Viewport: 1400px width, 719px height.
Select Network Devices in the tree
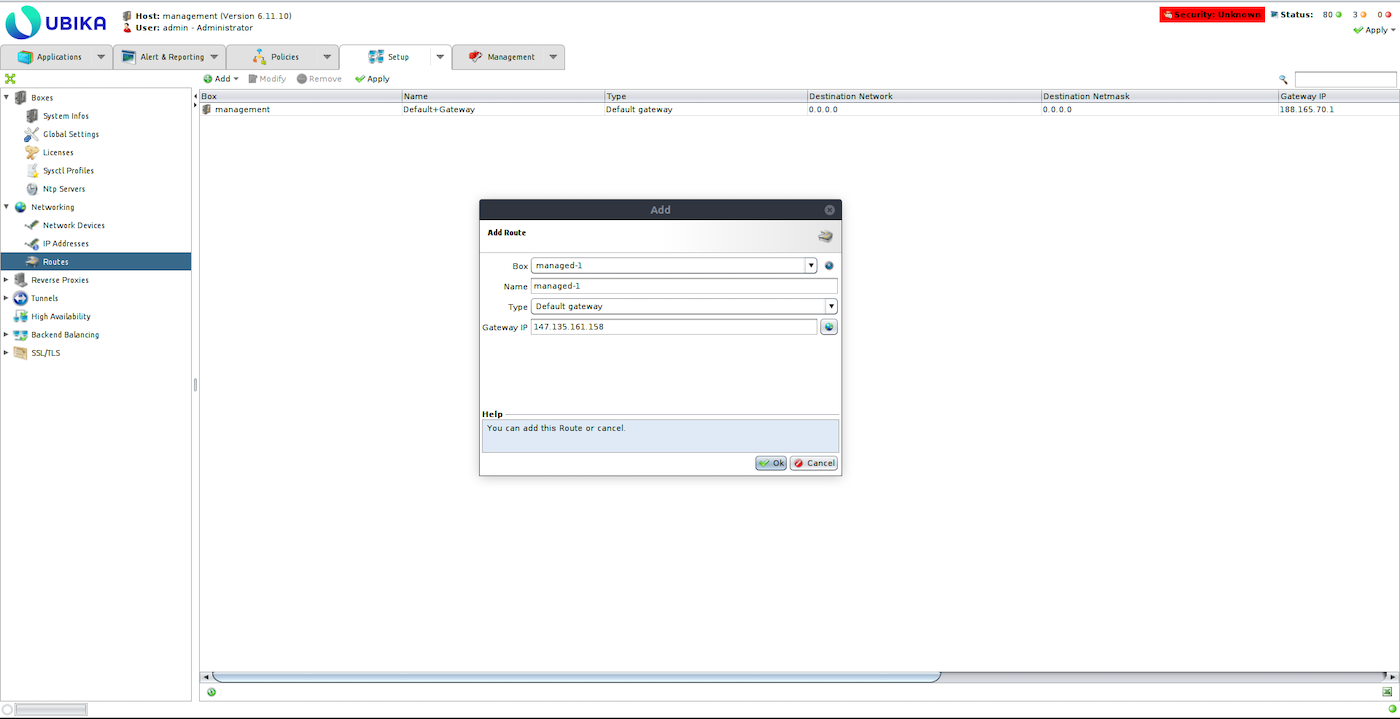click(73, 225)
